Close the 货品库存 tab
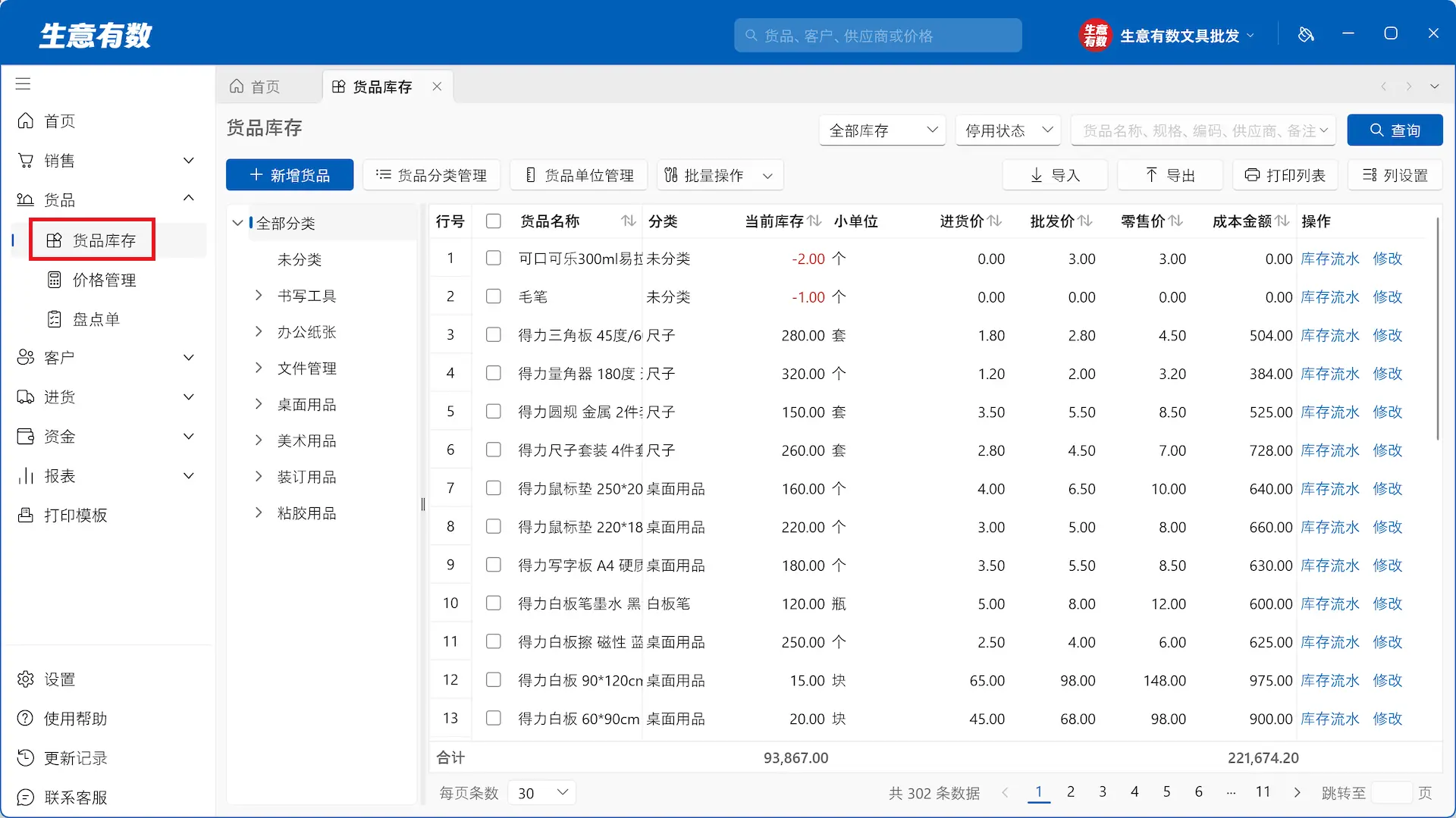Screen dimensions: 1456x818 point(437,86)
